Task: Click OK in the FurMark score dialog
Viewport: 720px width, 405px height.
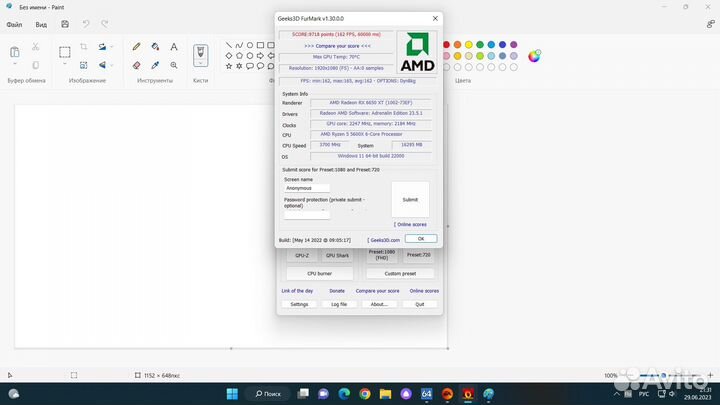Action: 421,239
